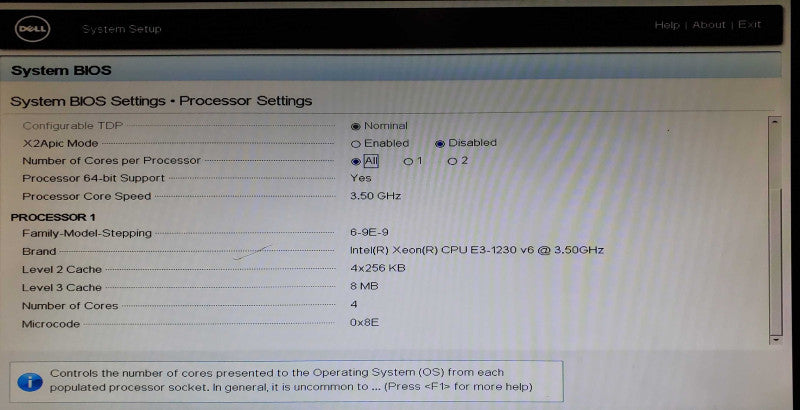Image resolution: width=800 pixels, height=410 pixels.
Task: Click the Brand label
Action: click(x=39, y=251)
